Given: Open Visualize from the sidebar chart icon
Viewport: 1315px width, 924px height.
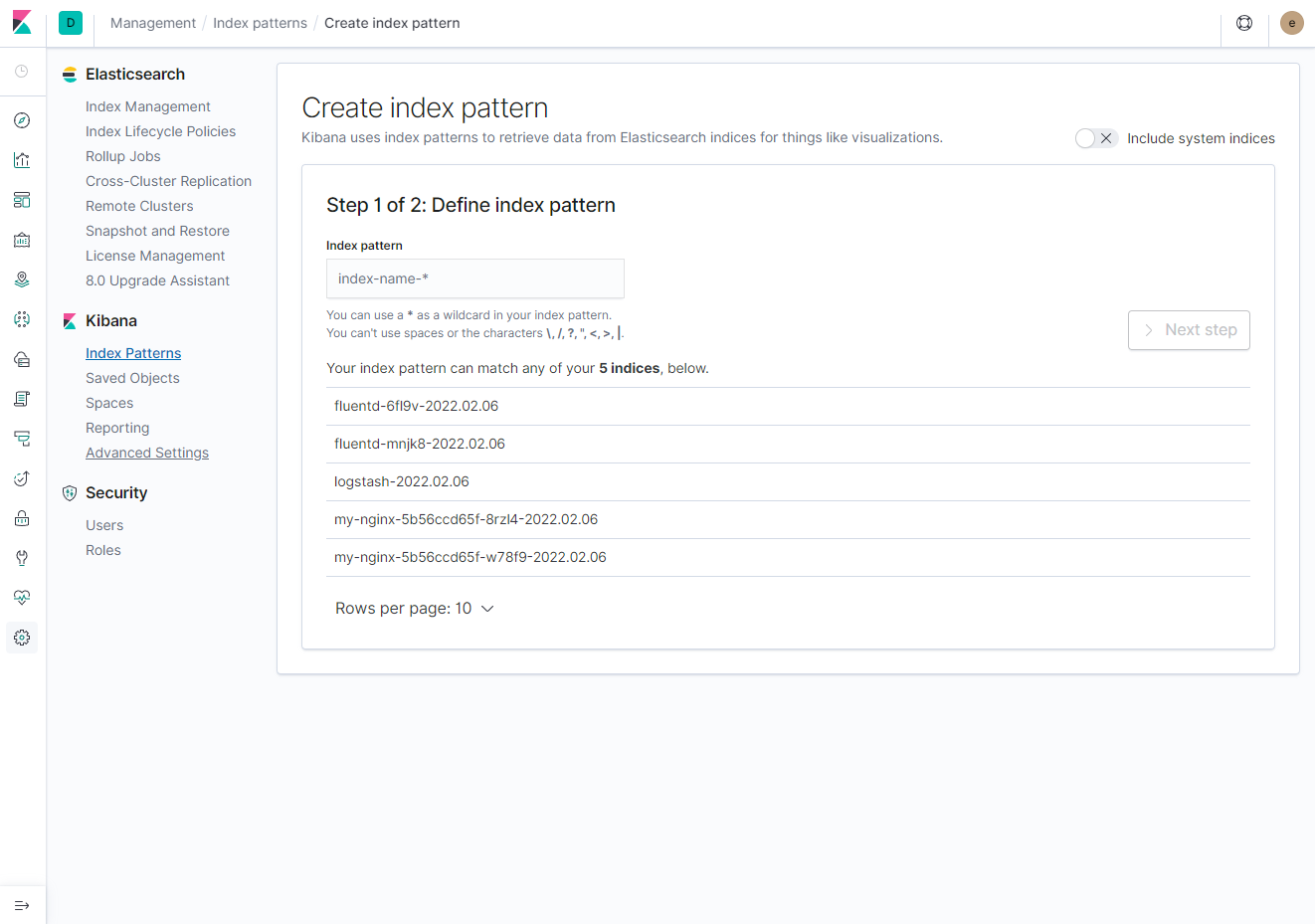Looking at the screenshot, I should (x=22, y=160).
